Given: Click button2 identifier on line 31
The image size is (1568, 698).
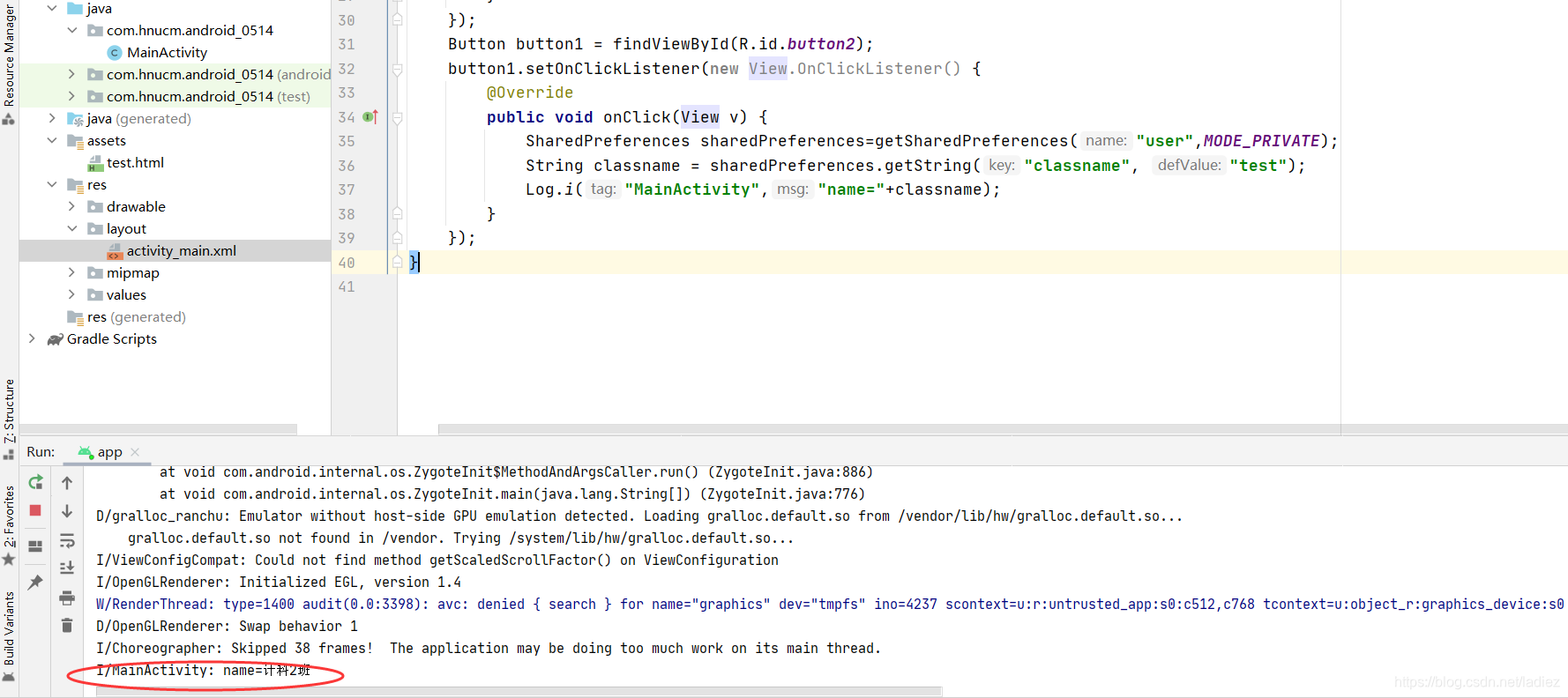Looking at the screenshot, I should 821,44.
